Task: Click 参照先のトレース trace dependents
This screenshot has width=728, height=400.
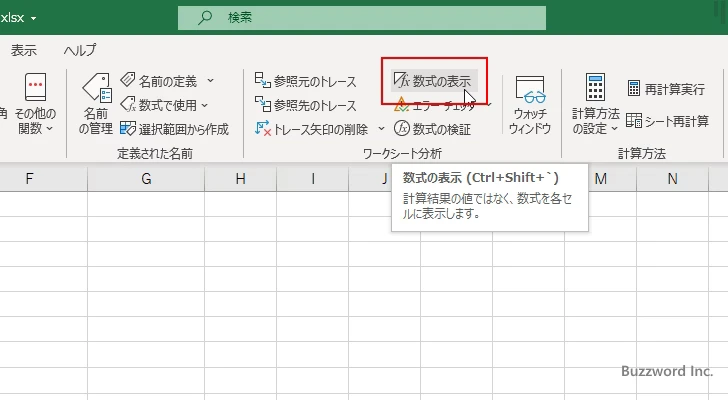Action: [x=306, y=105]
